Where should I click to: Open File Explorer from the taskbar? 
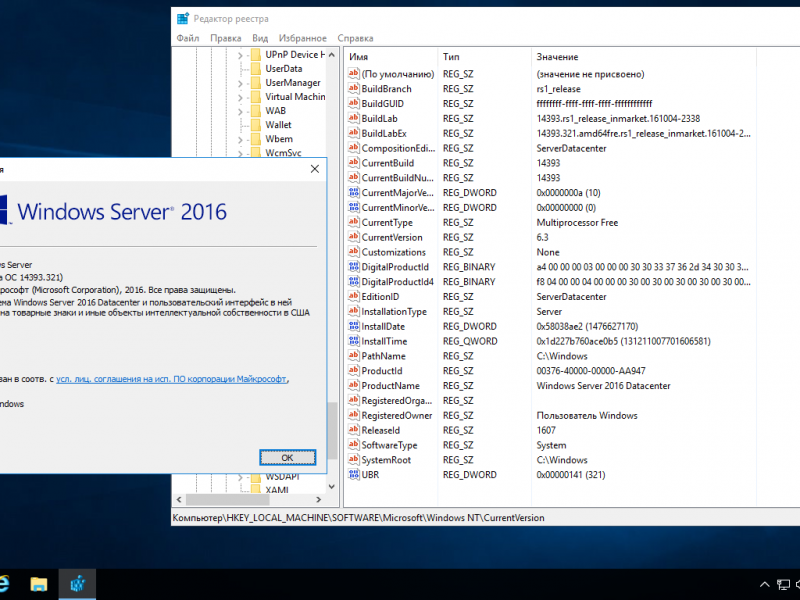click(39, 584)
